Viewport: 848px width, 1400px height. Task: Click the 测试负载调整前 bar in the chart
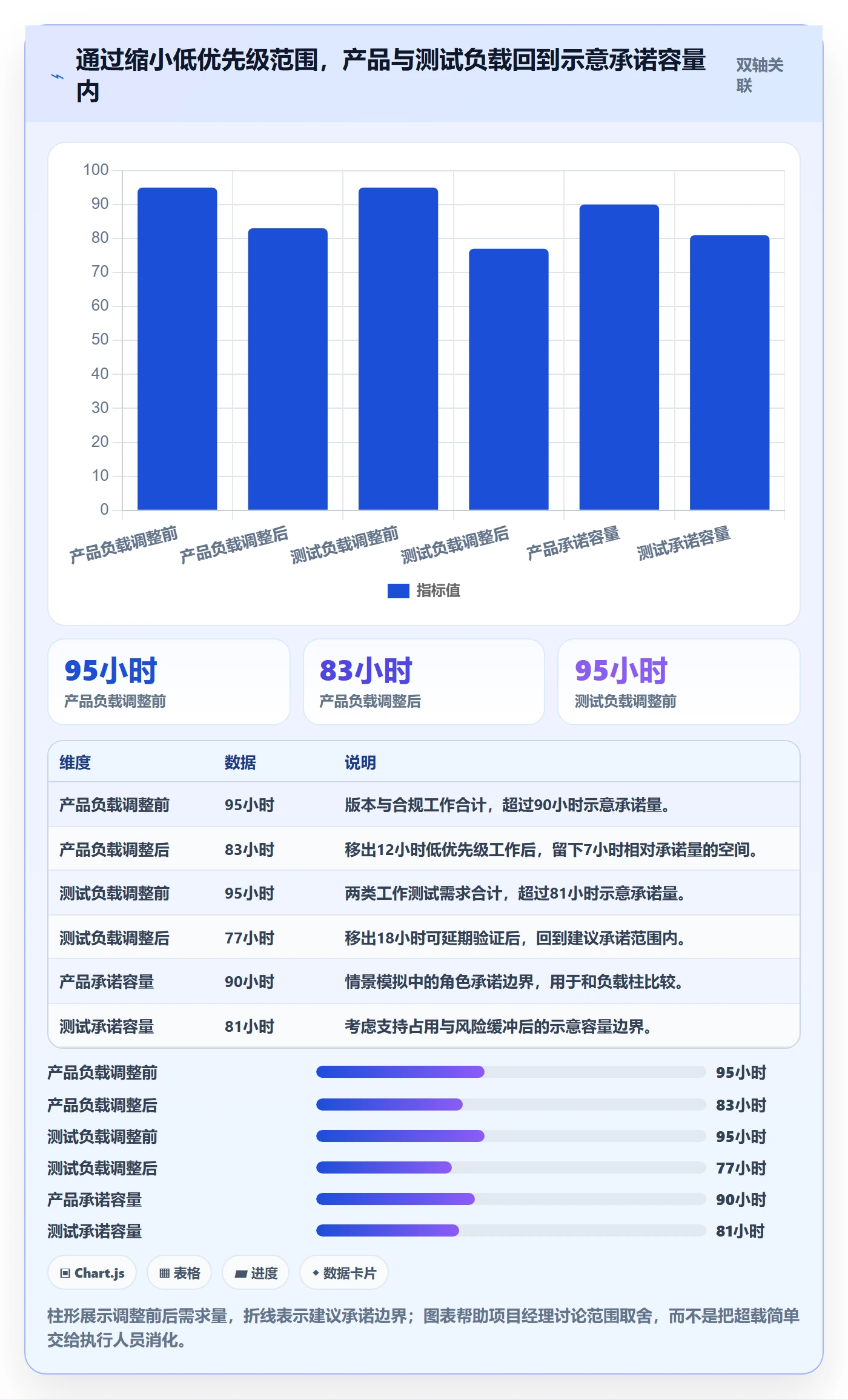pos(398,349)
